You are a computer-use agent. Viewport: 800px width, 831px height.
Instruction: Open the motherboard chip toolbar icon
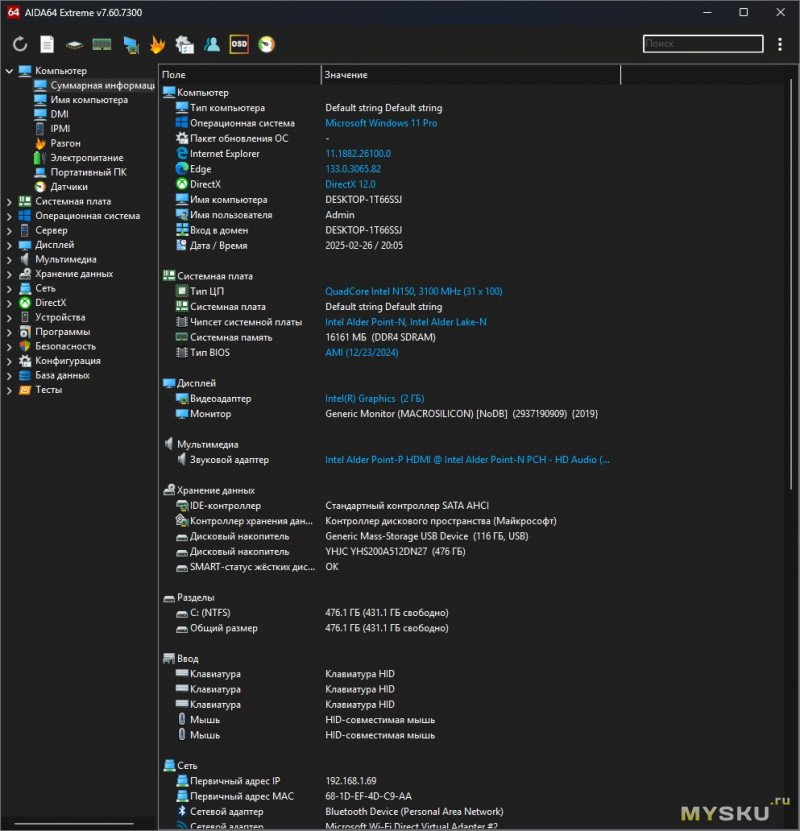tap(74, 45)
